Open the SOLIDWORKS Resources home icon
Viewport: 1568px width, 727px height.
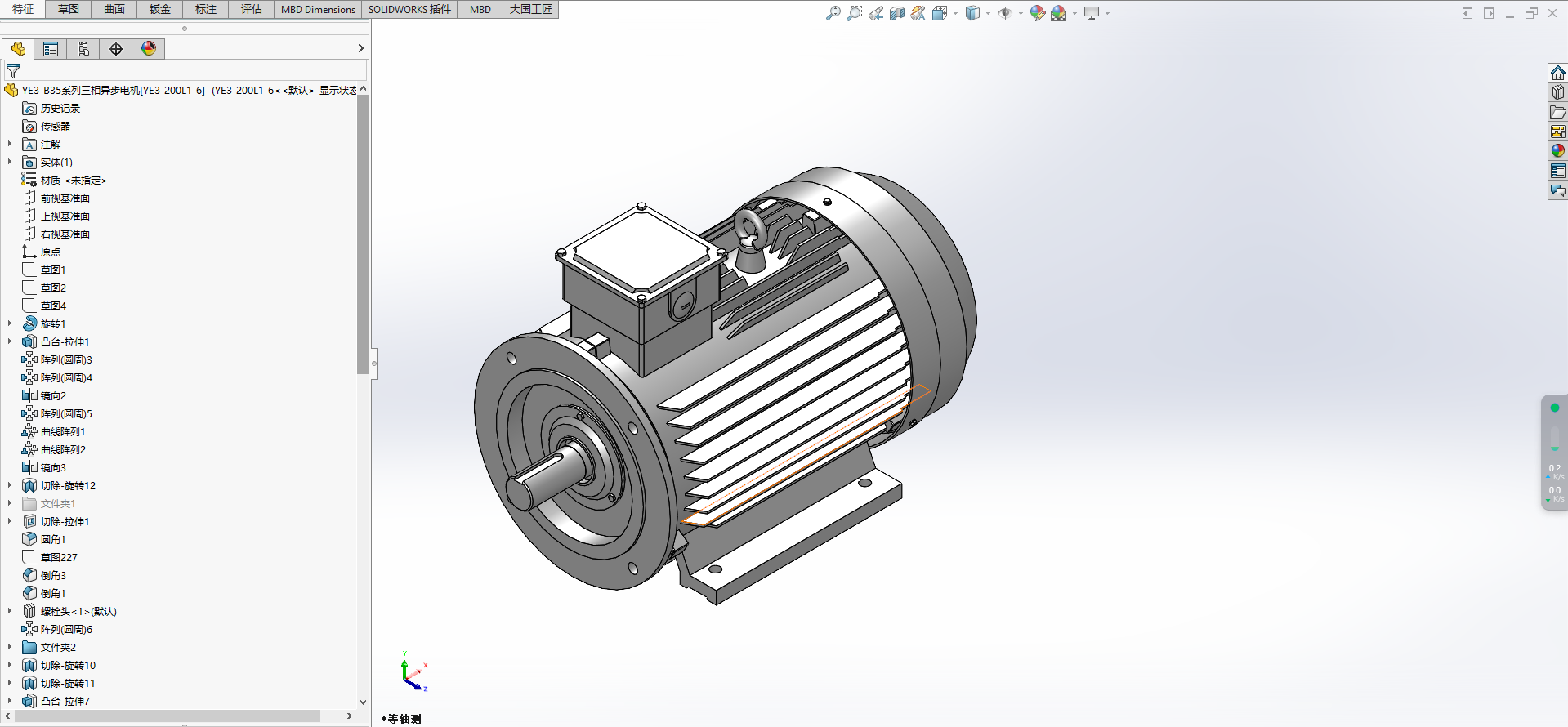(x=1557, y=73)
